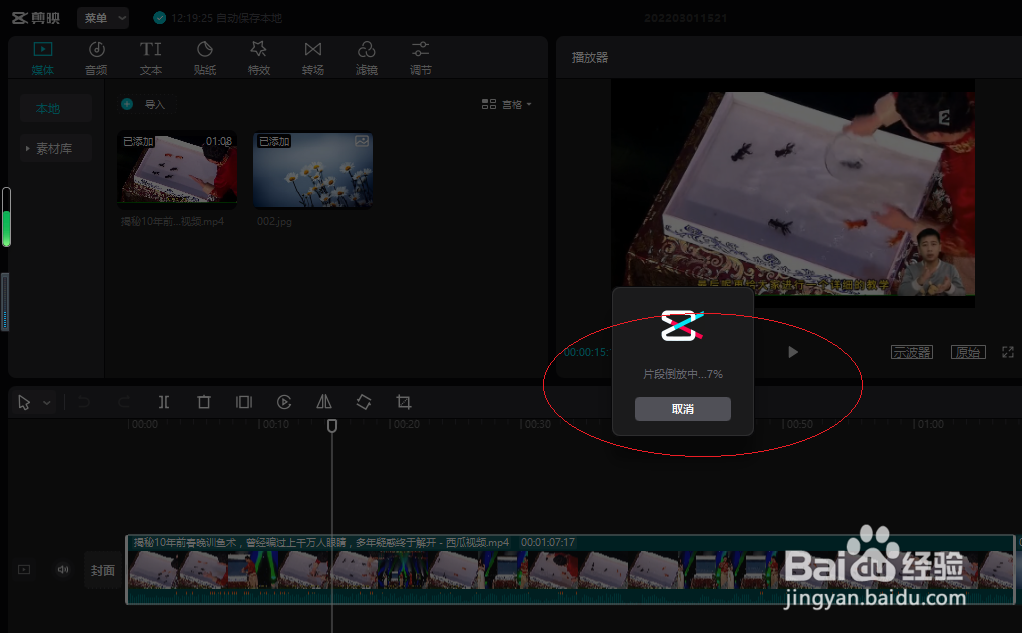Viewport: 1022px width, 633px height.
Task: Click the 揭秘10年前...视频.mp4 file name
Action: pos(172,222)
